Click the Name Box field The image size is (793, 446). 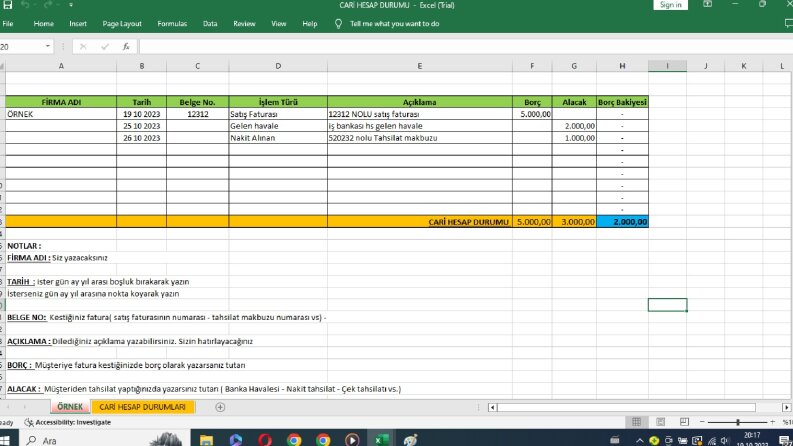pyautogui.click(x=21, y=47)
